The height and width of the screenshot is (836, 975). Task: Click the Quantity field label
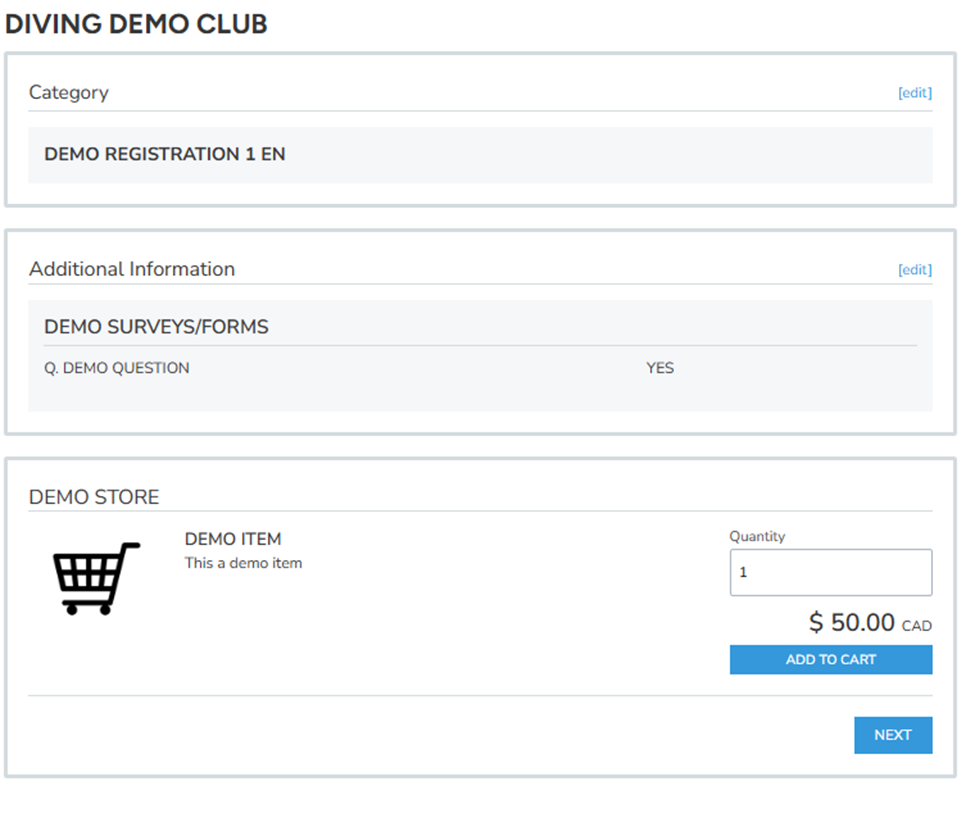pos(757,537)
